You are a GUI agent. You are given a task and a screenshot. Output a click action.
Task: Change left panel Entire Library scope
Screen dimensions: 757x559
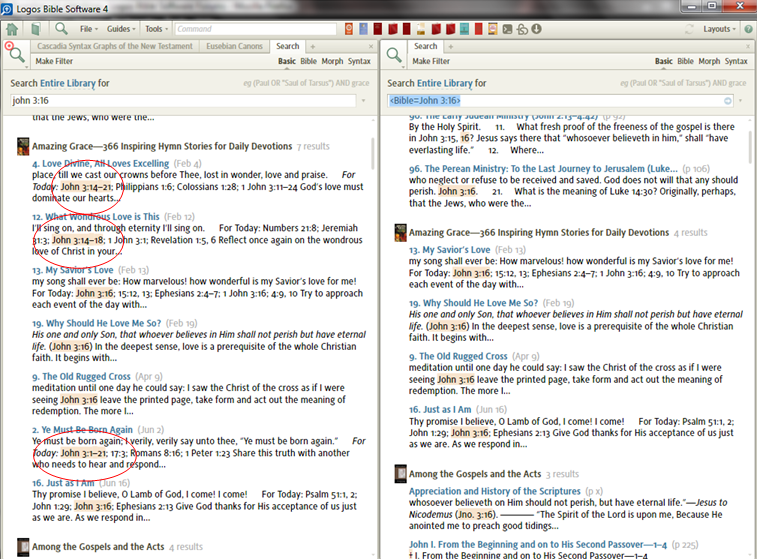coord(68,83)
